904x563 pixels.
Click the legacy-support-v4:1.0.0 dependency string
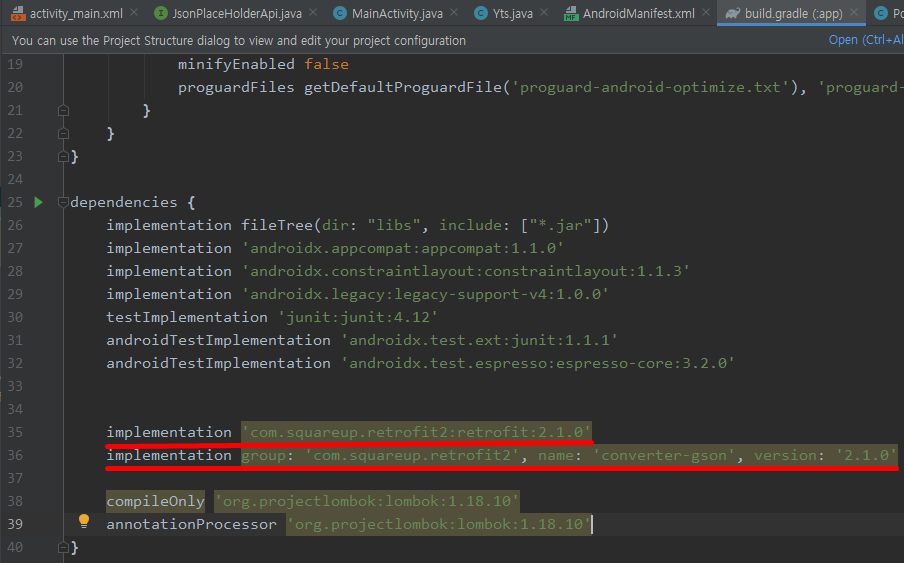pos(425,294)
